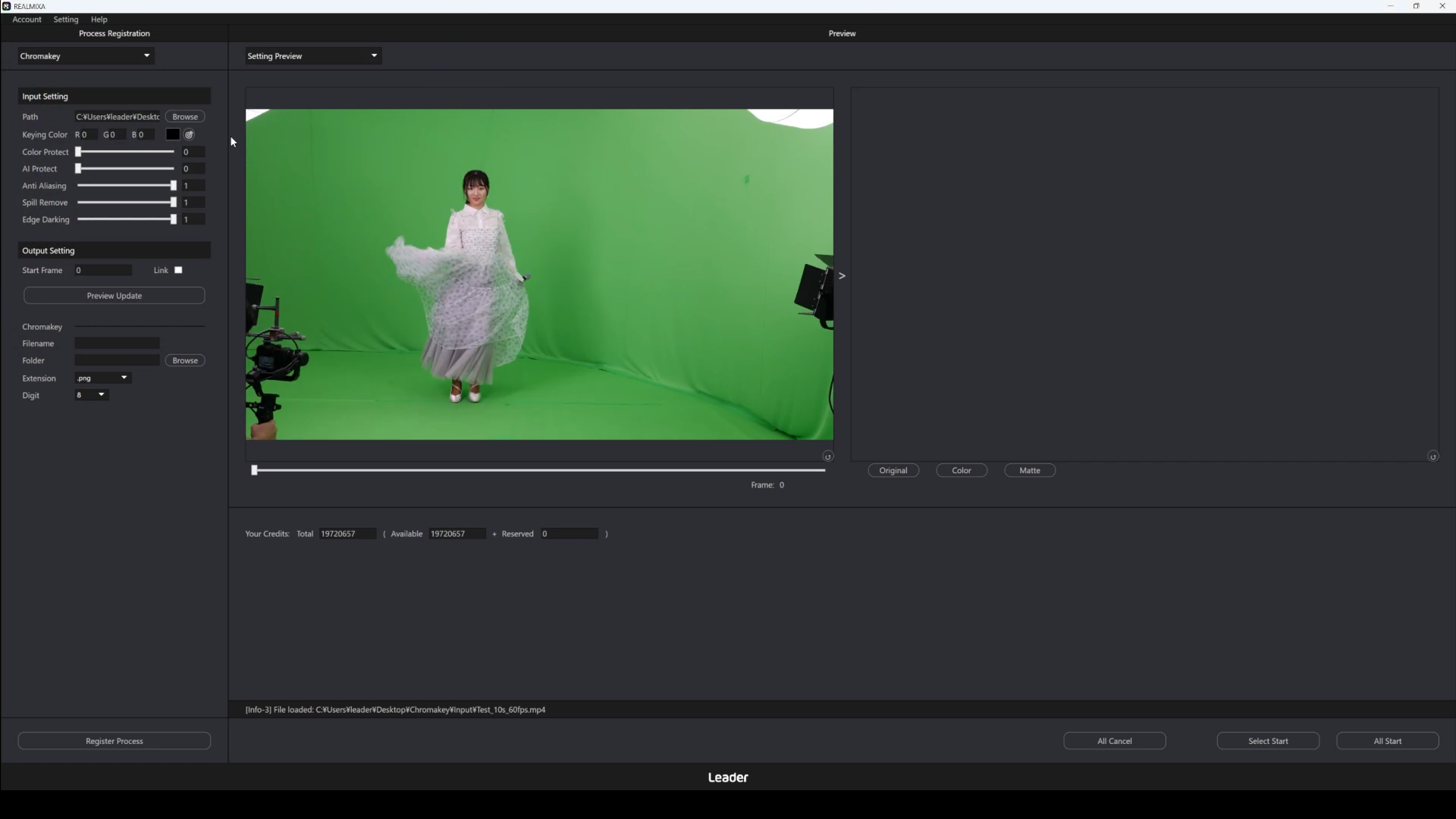This screenshot has height=819, width=1456.
Task: Show the Color preview view
Action: [x=962, y=470]
